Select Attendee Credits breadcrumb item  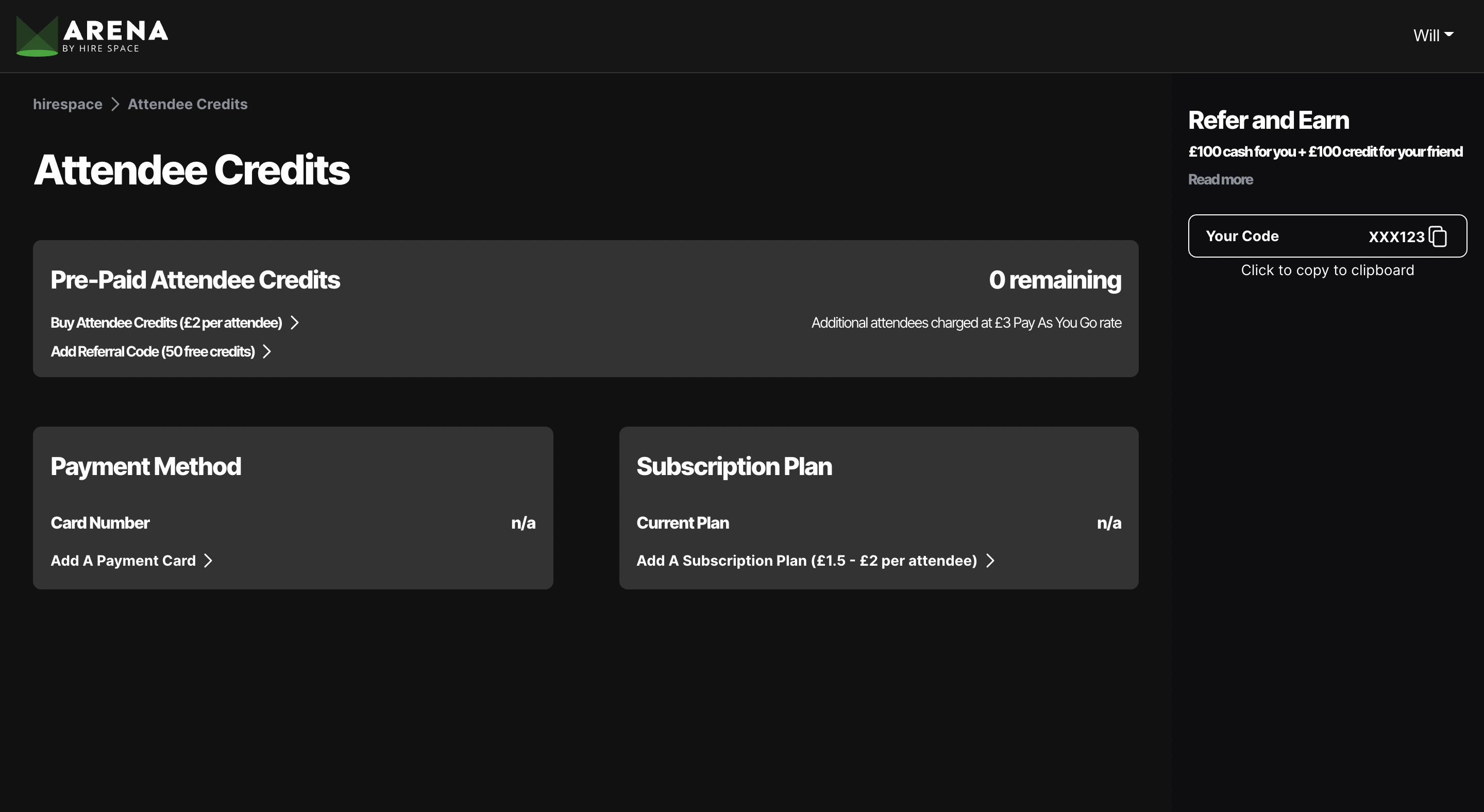click(x=187, y=104)
